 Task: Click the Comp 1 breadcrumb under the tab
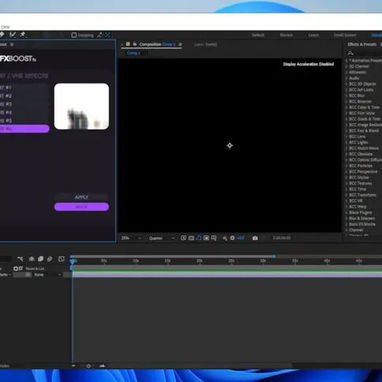134,53
